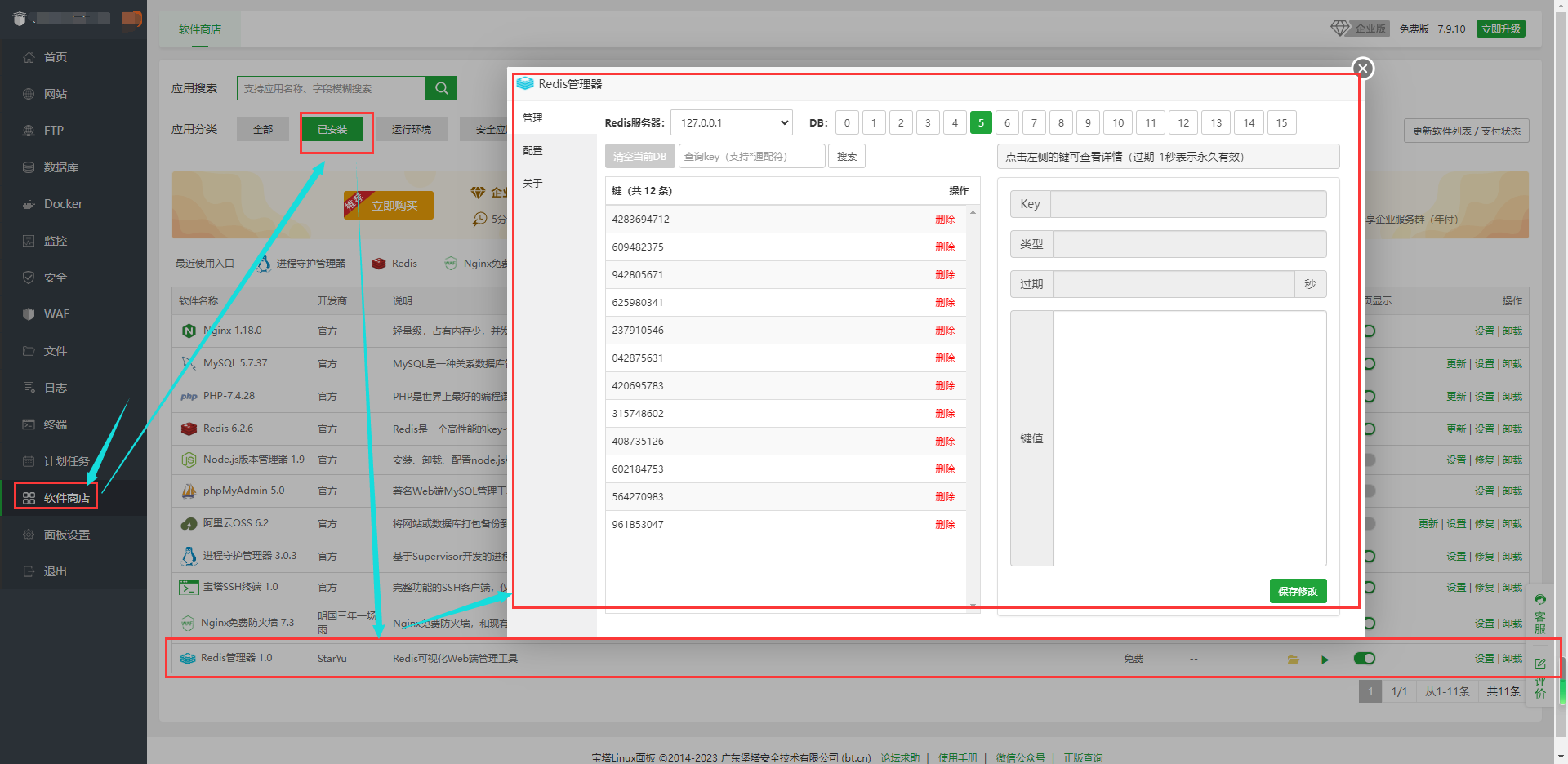Toggle homepage display switch for Node.js版本管理器
The image size is (1568, 764).
pyautogui.click(x=1369, y=460)
